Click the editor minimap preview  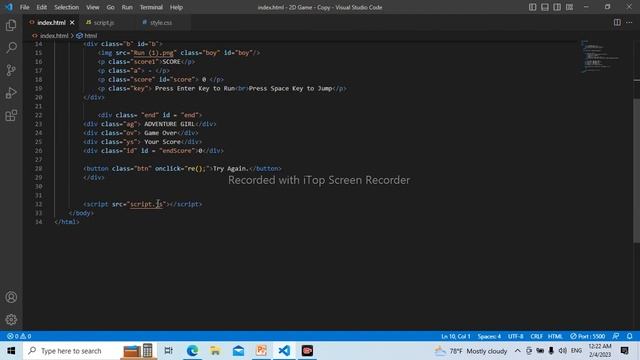pos(600,56)
